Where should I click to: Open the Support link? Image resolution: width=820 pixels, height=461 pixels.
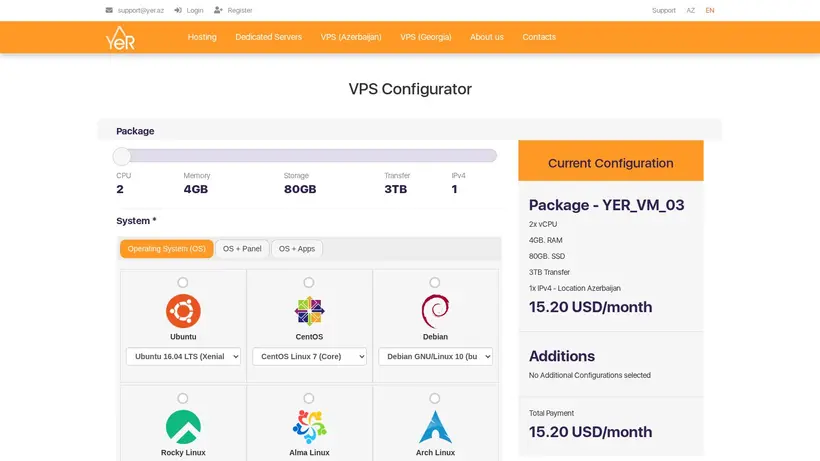pyautogui.click(x=664, y=10)
